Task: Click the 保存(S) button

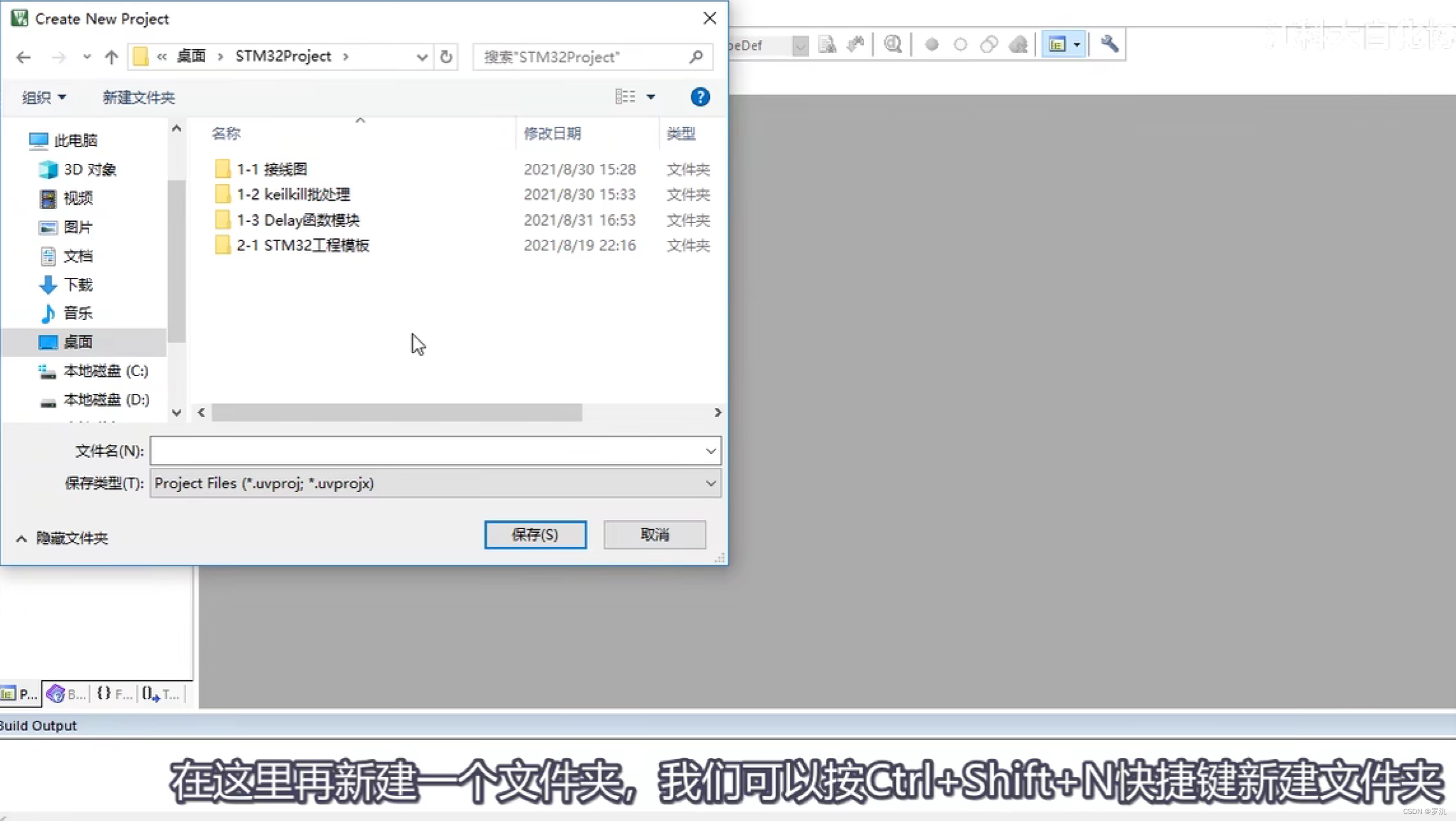Action: (535, 534)
